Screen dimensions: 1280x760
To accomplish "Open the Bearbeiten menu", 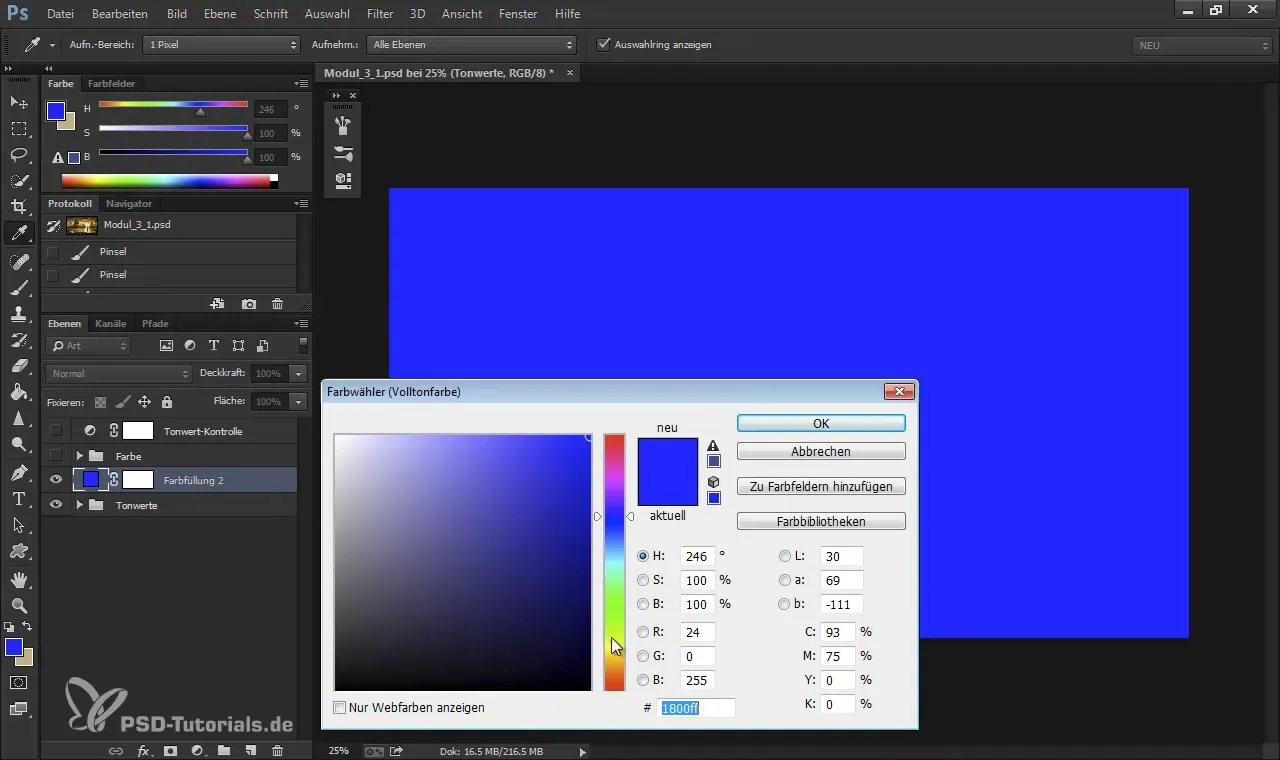I will point(120,14).
